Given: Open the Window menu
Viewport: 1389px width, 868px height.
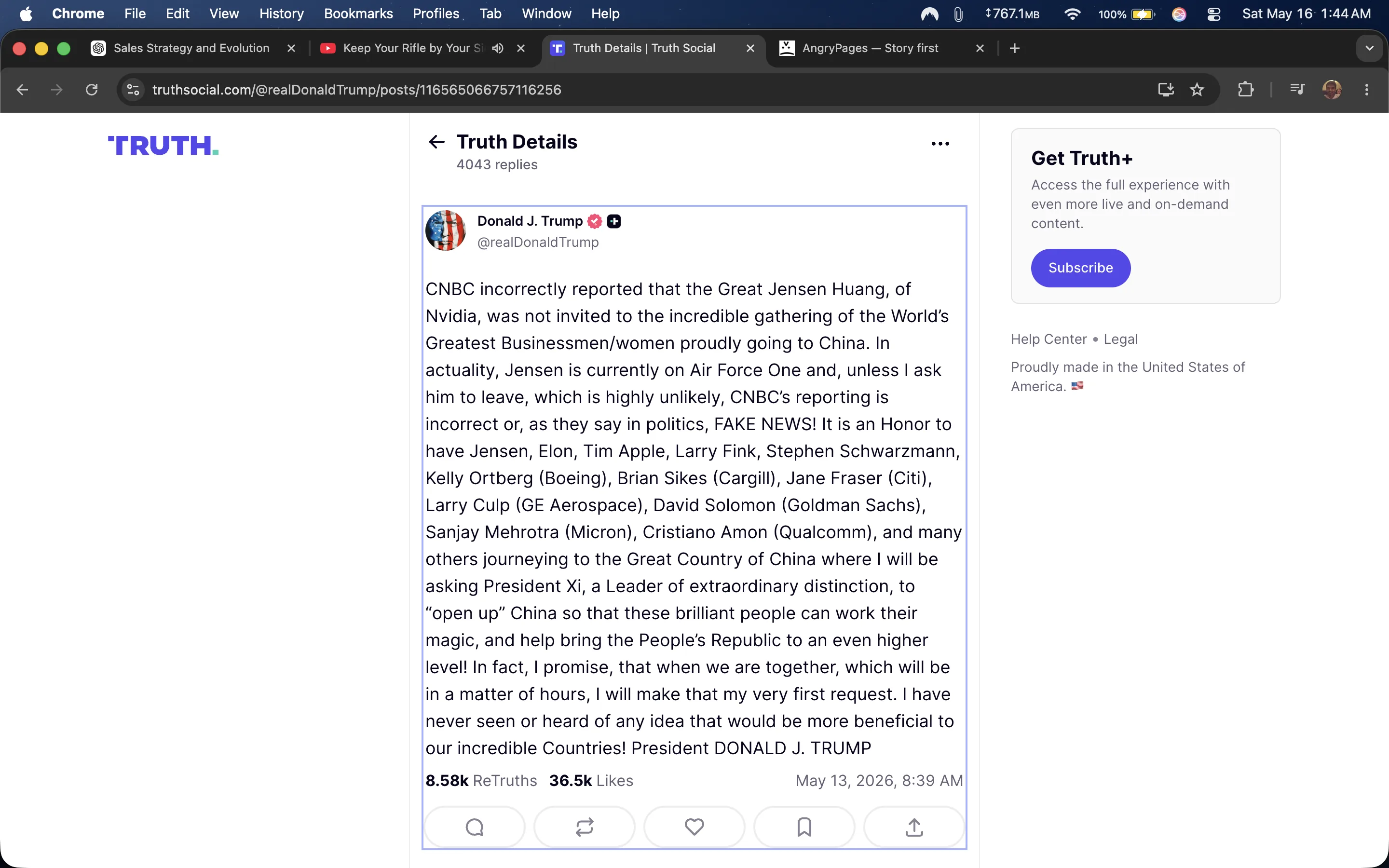Looking at the screenshot, I should 546,14.
